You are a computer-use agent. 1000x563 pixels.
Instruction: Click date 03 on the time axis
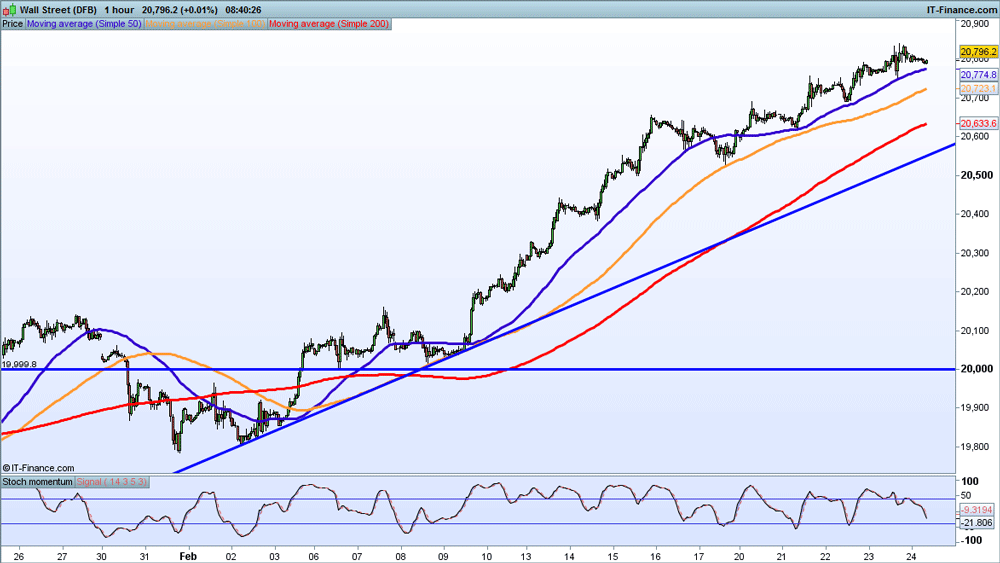coord(275,556)
